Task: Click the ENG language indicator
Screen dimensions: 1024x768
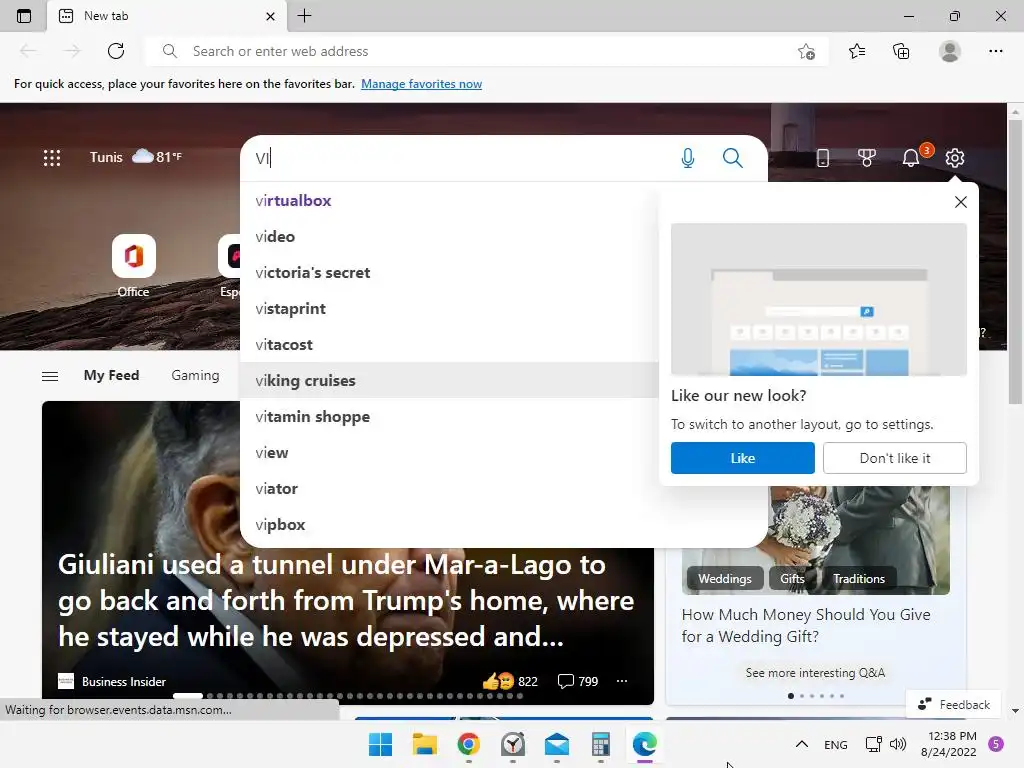Action: 835,744
